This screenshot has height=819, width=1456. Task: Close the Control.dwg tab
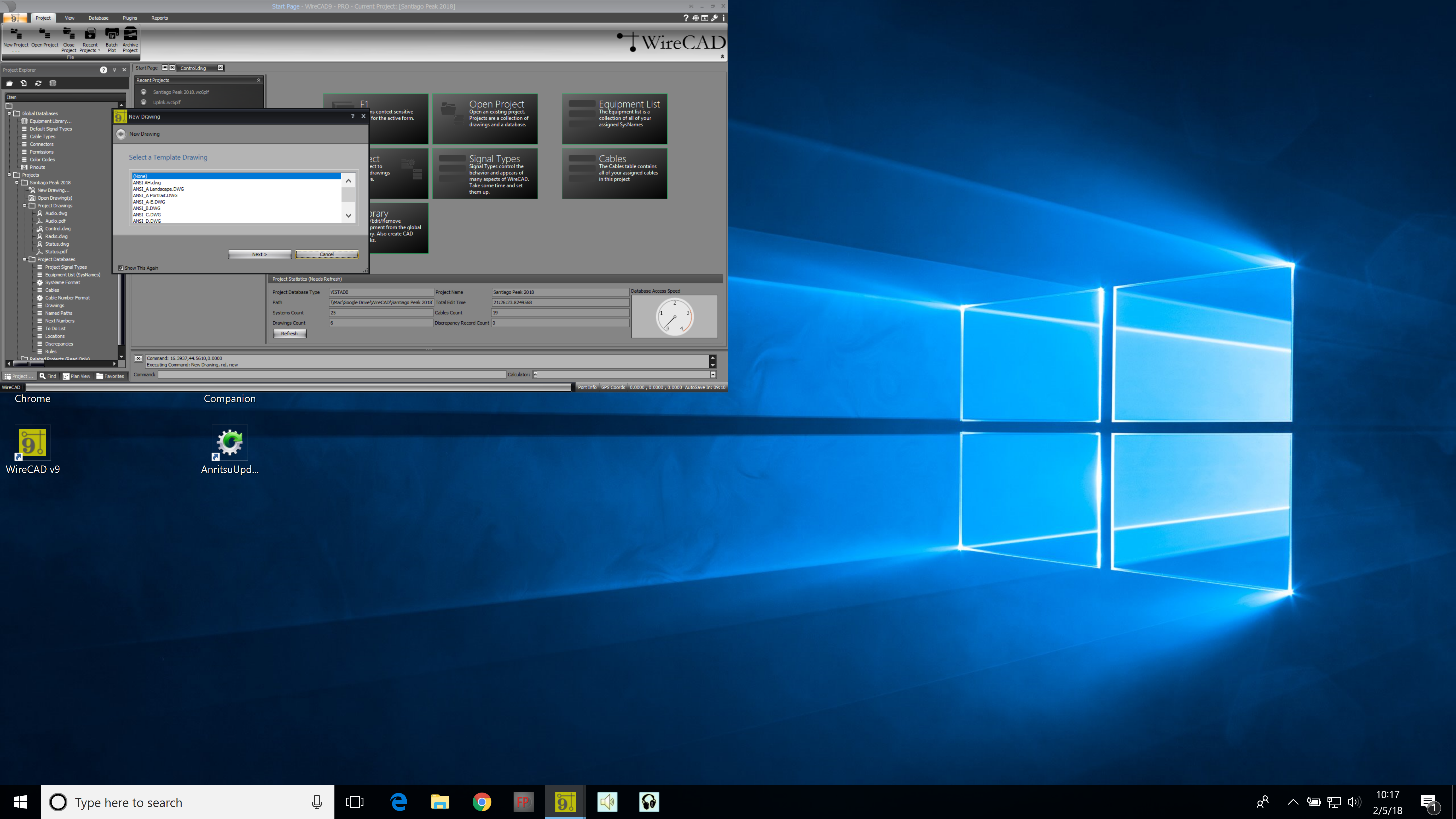point(220,68)
